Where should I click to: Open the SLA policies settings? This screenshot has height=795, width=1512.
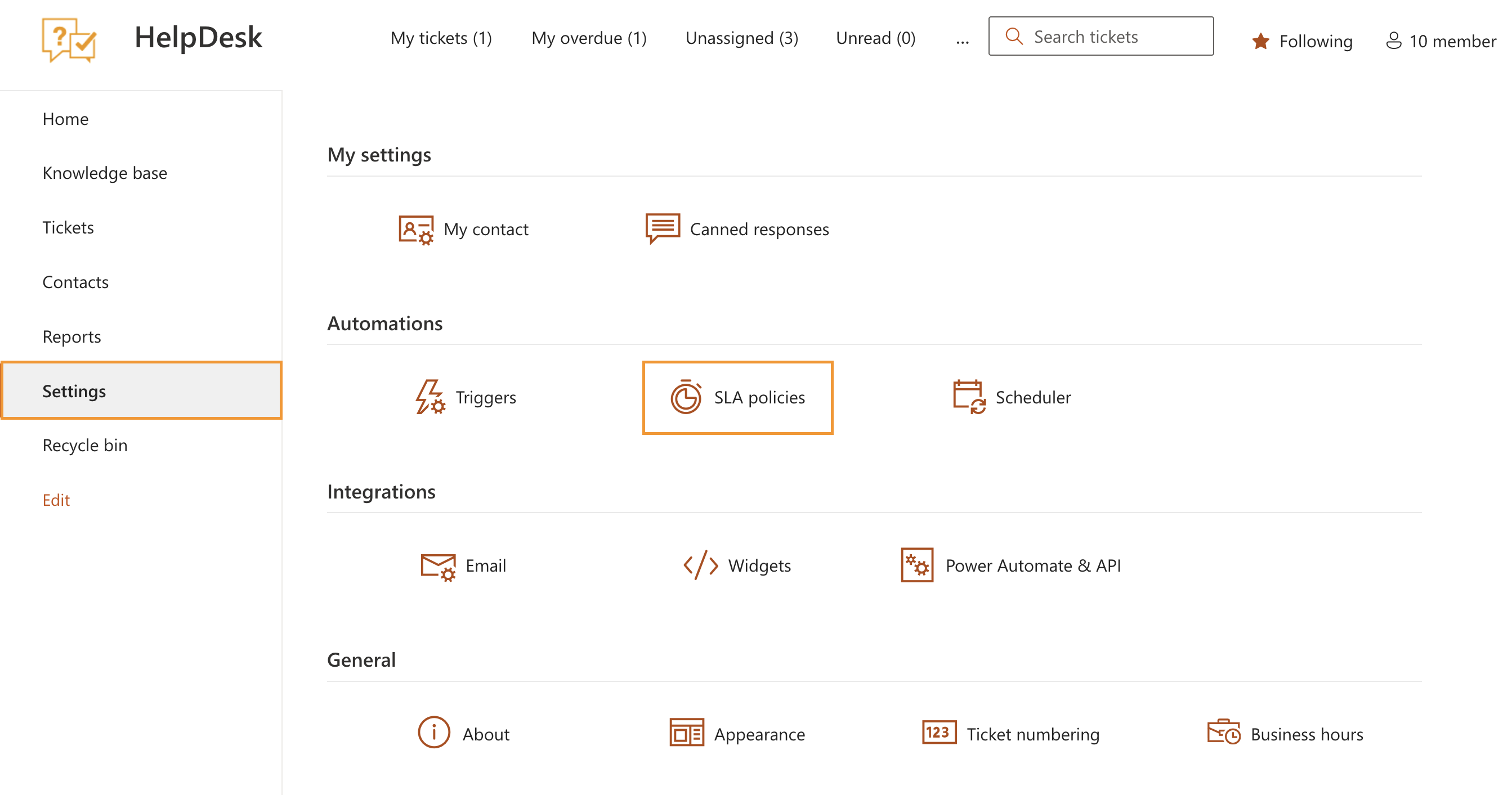tap(737, 397)
